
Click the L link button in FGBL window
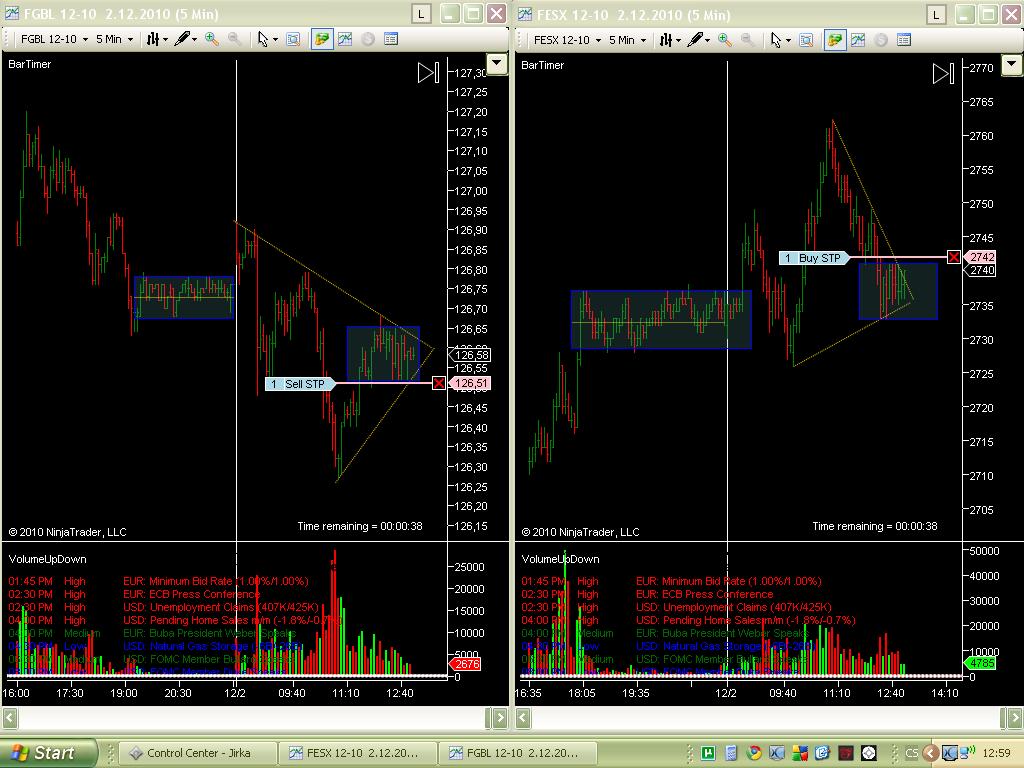pyautogui.click(x=421, y=14)
